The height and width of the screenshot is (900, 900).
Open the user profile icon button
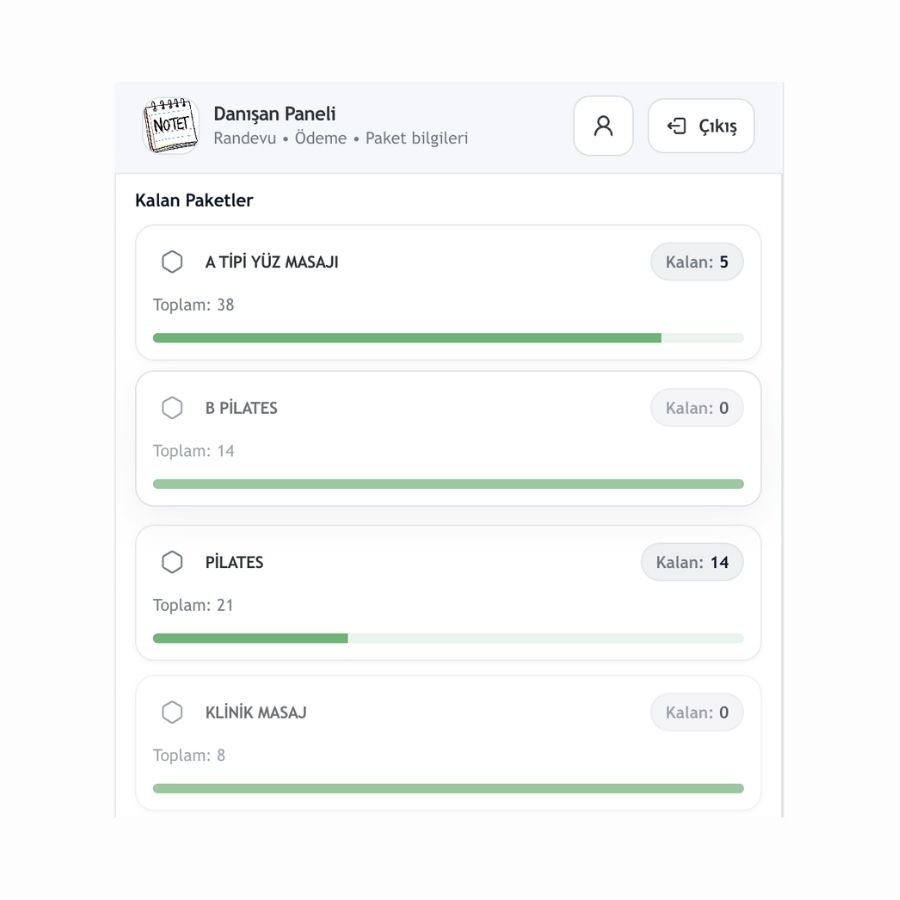[603, 126]
